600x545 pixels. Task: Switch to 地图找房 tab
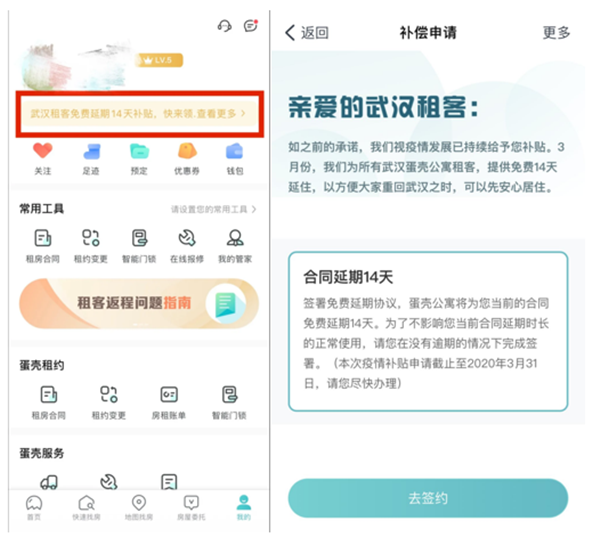139,508
